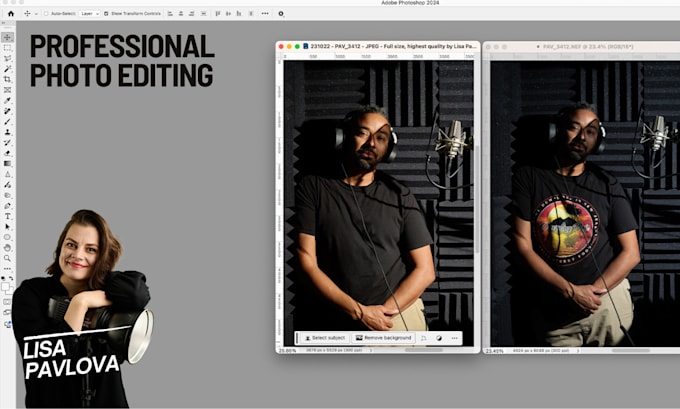Click the background color swatch
680x409 pixels.
point(10,292)
